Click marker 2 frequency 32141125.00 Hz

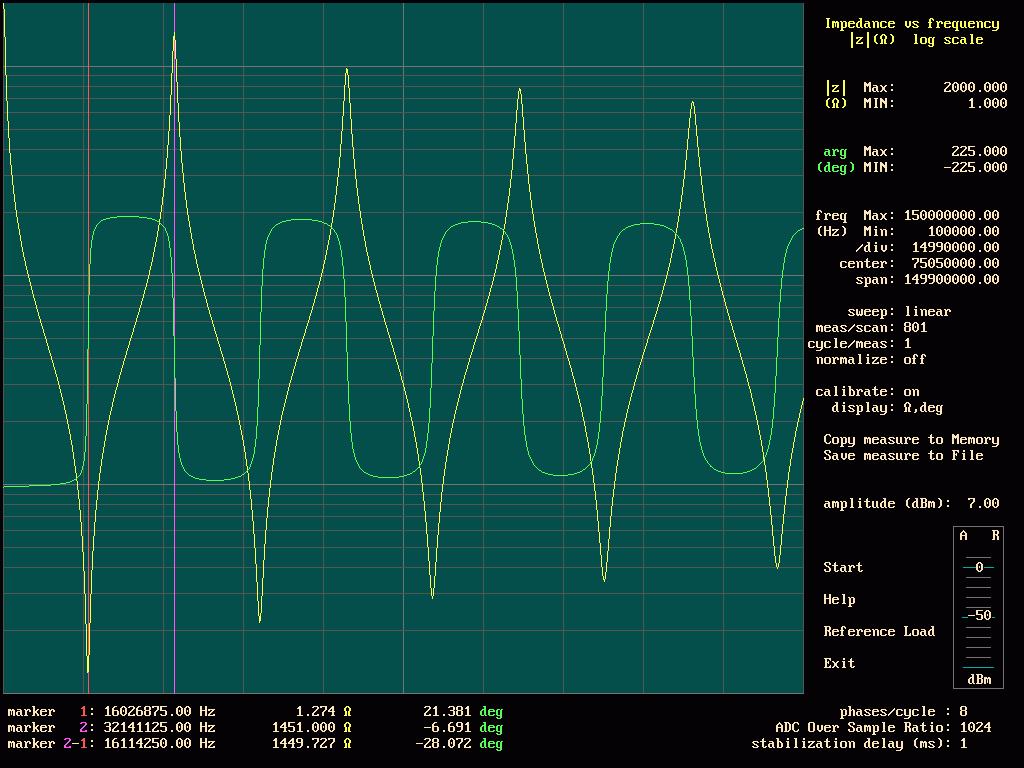pos(159,728)
